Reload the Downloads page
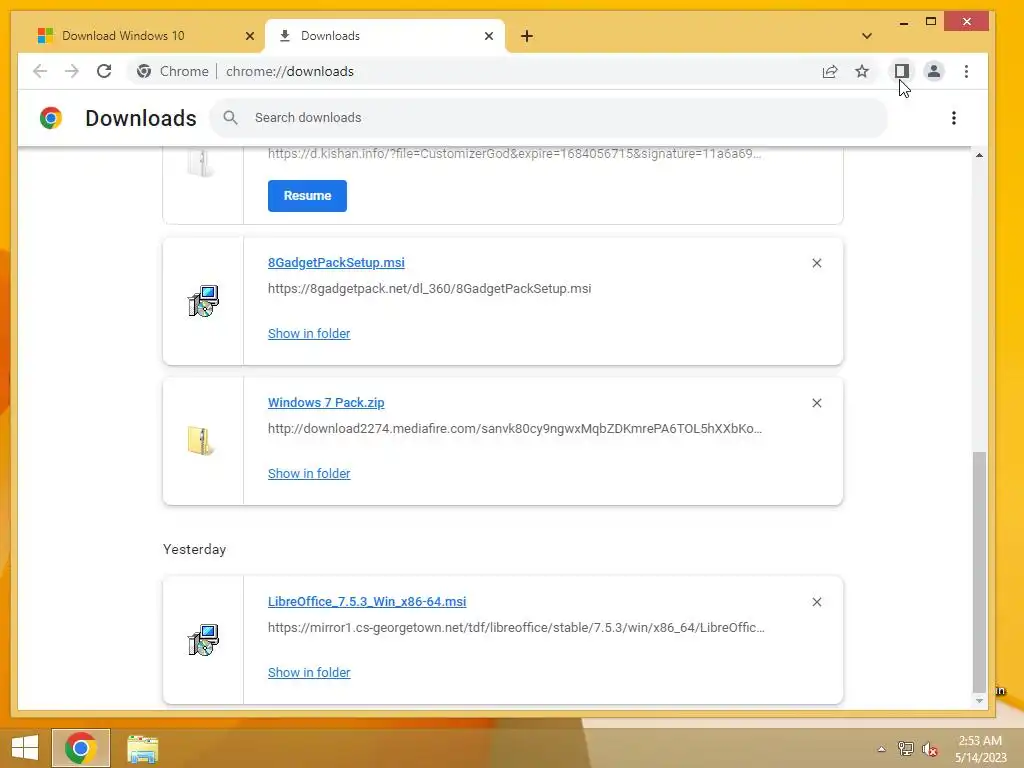 104,71
